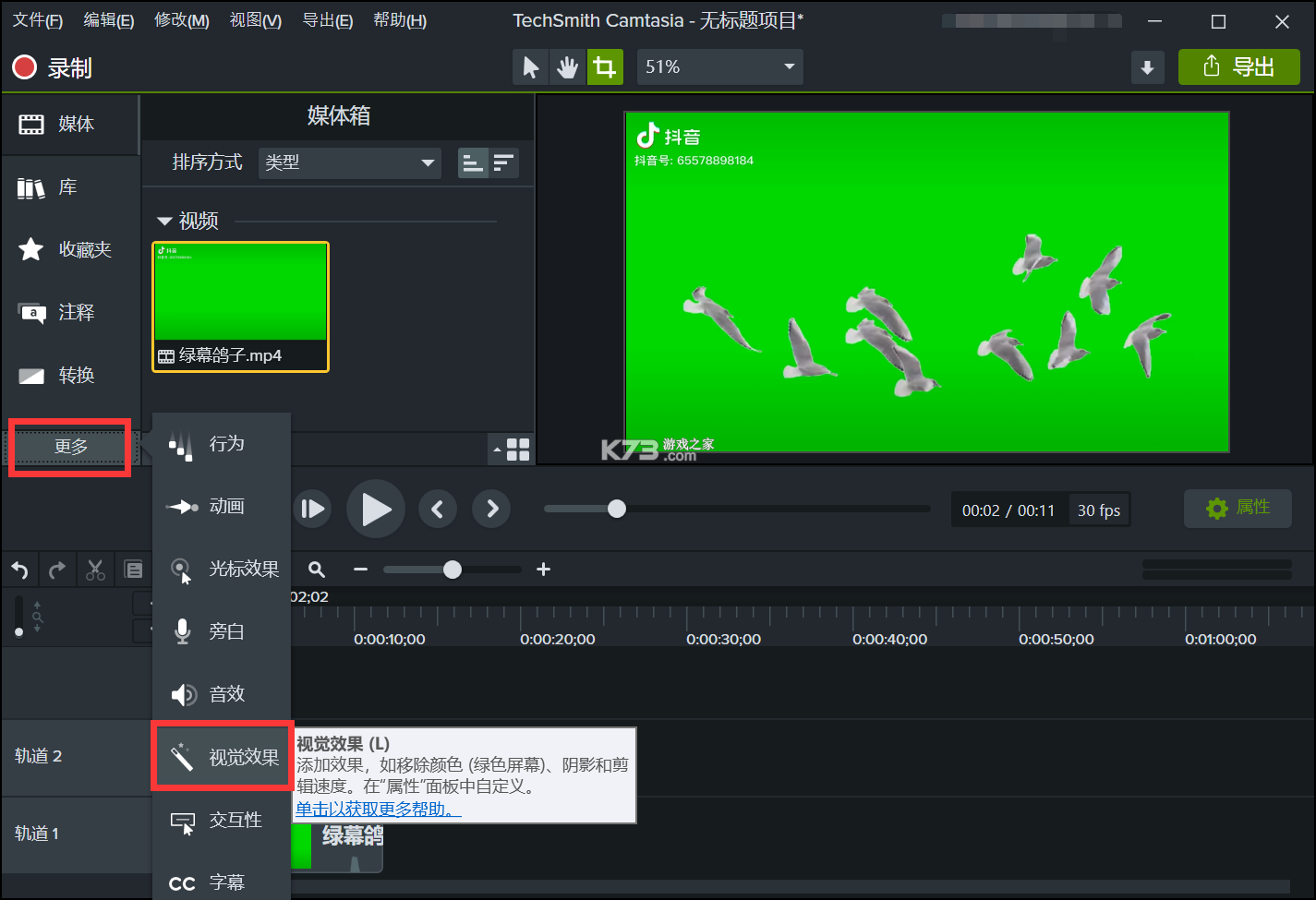Select the hand pan tool

567,67
